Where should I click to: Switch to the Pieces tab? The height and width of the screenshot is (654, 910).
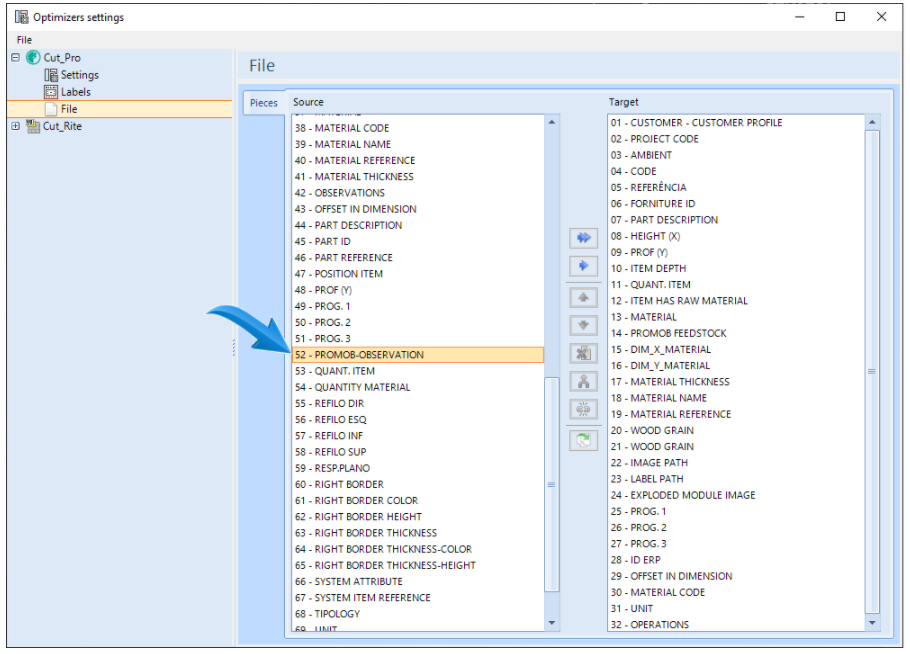[263, 103]
